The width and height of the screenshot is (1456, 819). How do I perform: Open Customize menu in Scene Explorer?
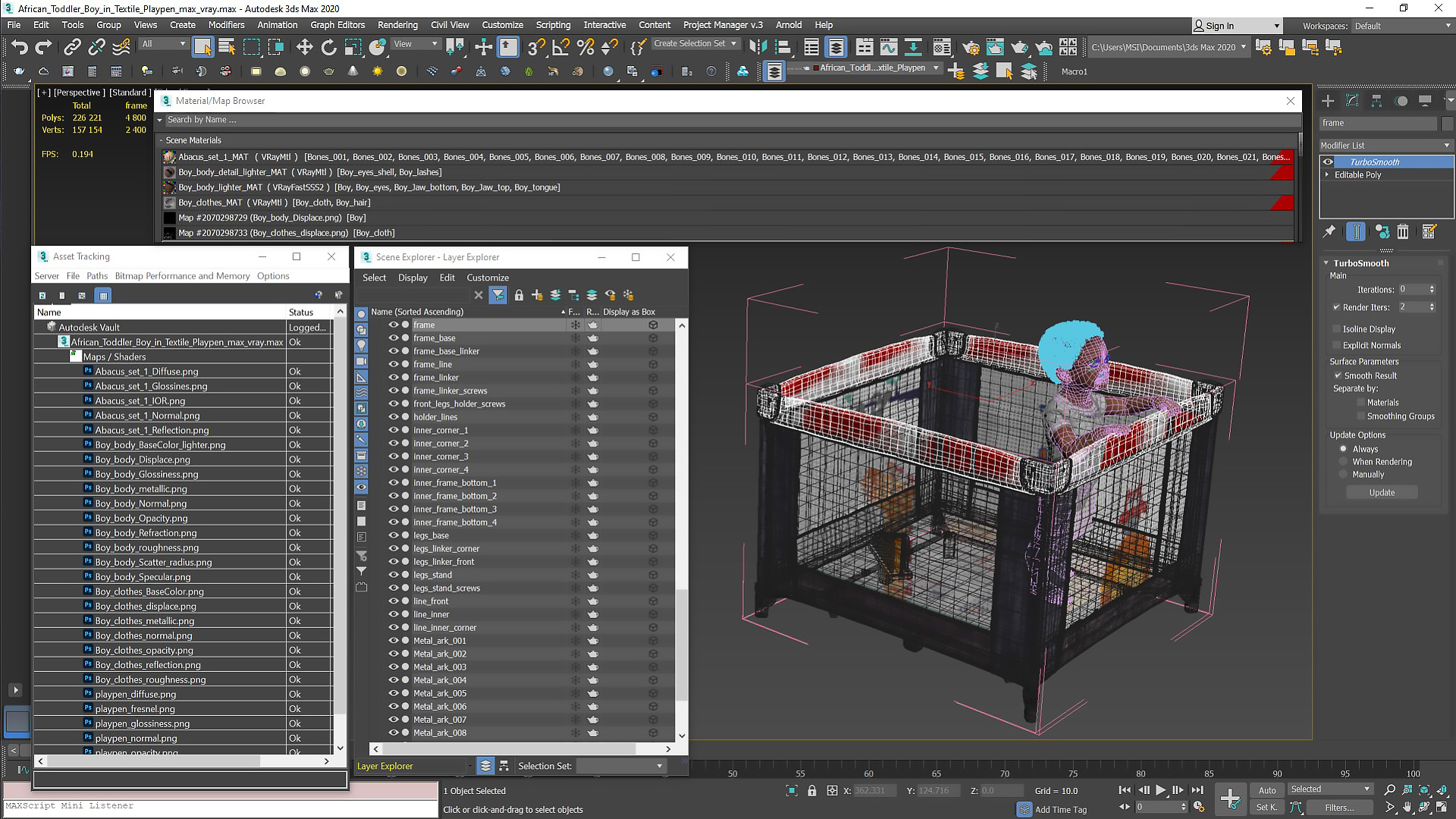coord(488,278)
